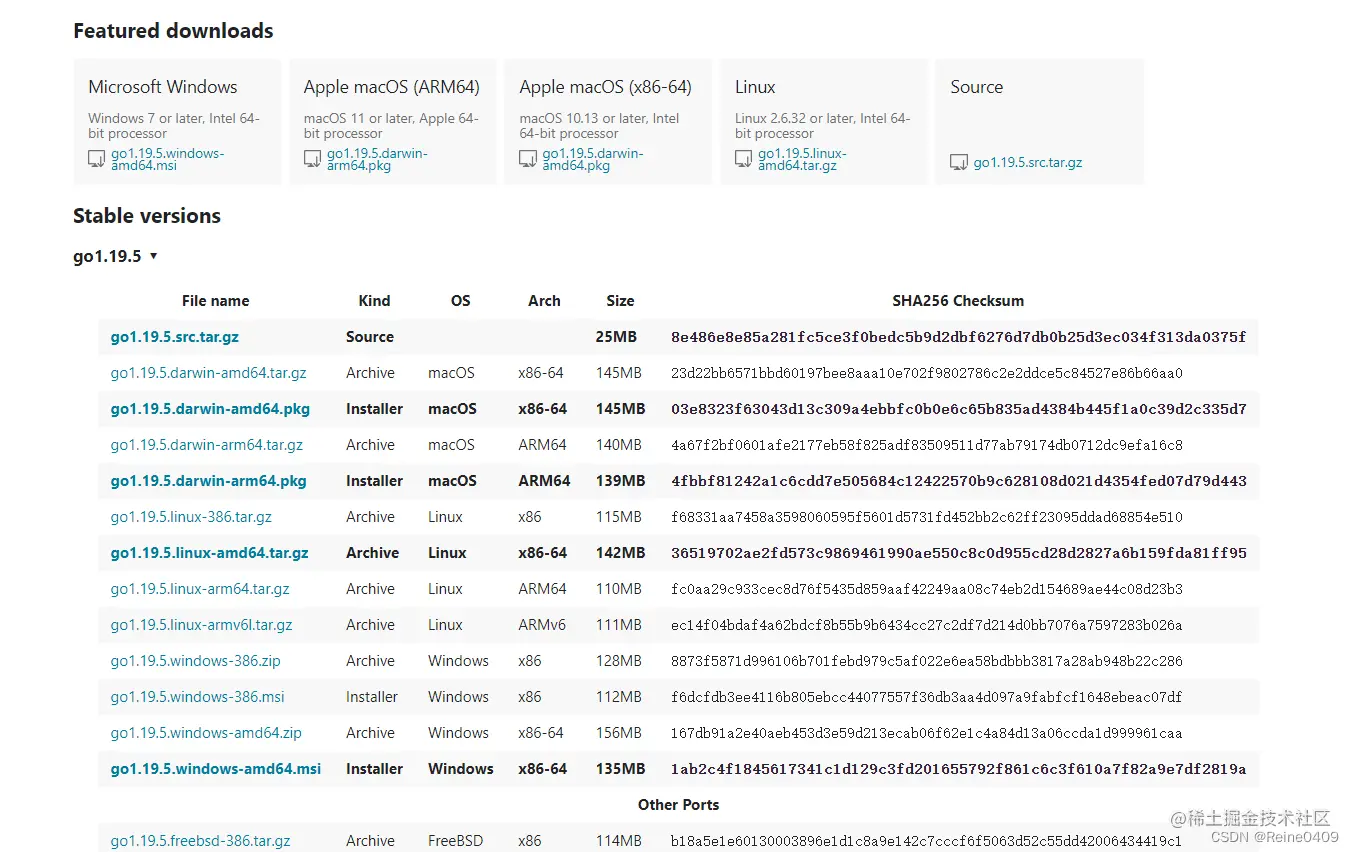This screenshot has height=852, width=1354.
Task: Click the Microsoft Windows card title
Action: (163, 87)
